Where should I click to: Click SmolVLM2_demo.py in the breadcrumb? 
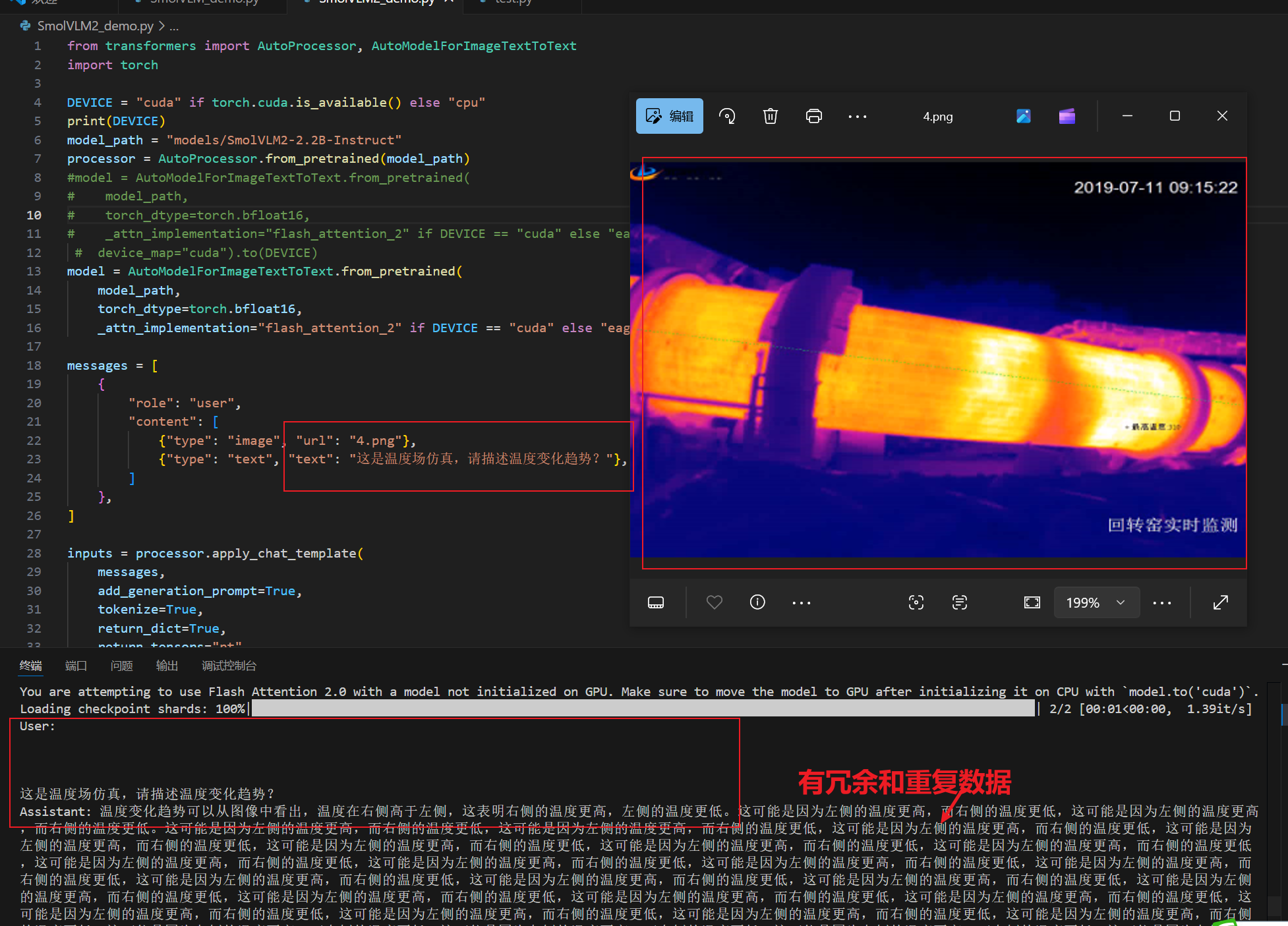click(x=95, y=26)
